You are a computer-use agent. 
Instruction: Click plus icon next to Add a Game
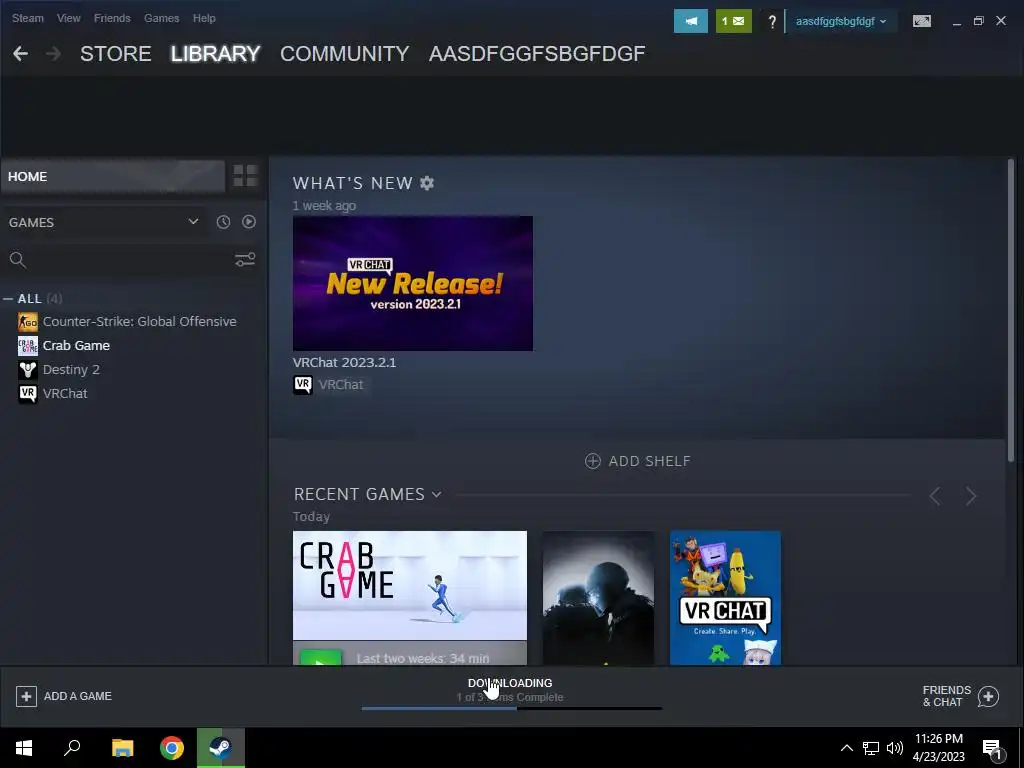pyautogui.click(x=26, y=696)
